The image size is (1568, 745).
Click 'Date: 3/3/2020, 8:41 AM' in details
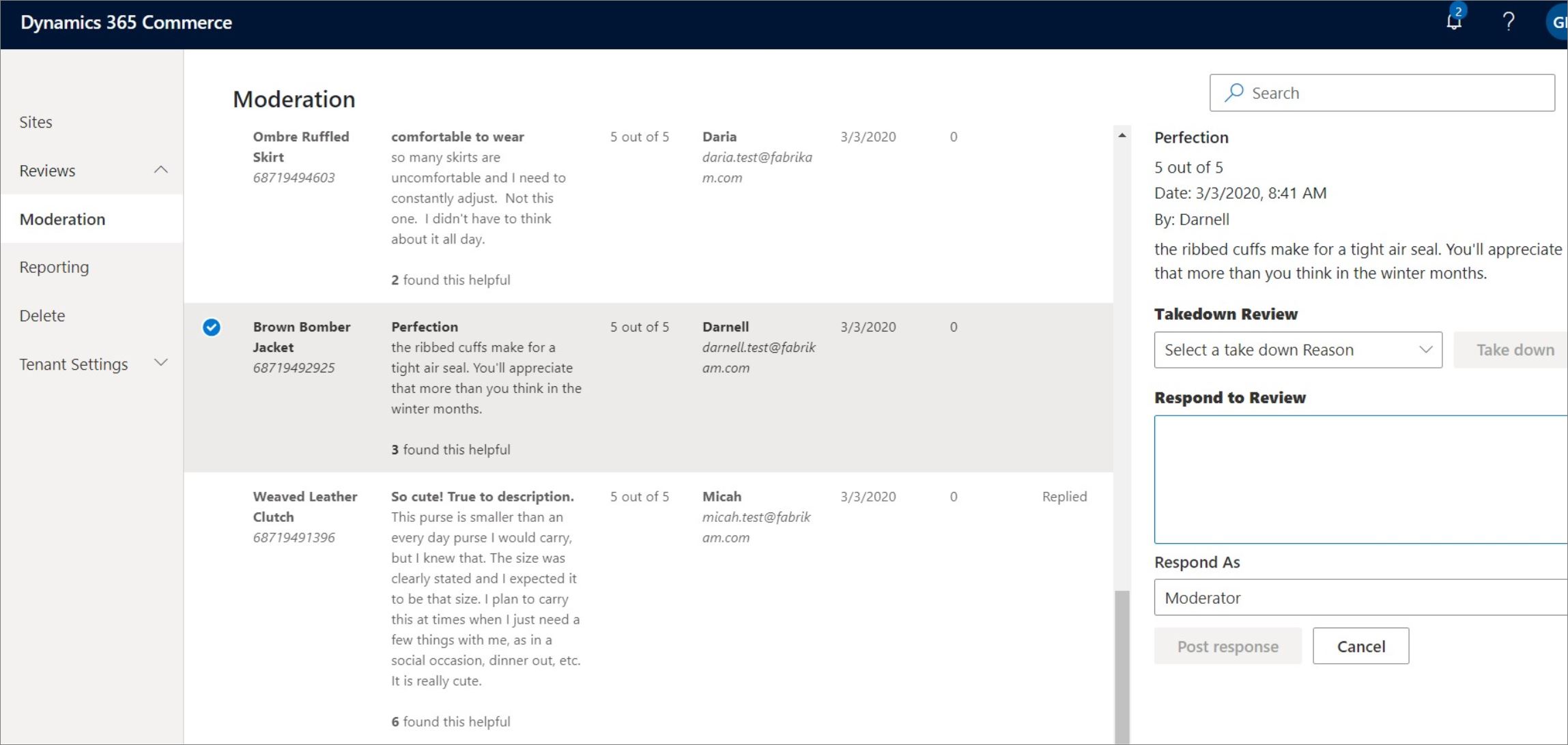1240,193
